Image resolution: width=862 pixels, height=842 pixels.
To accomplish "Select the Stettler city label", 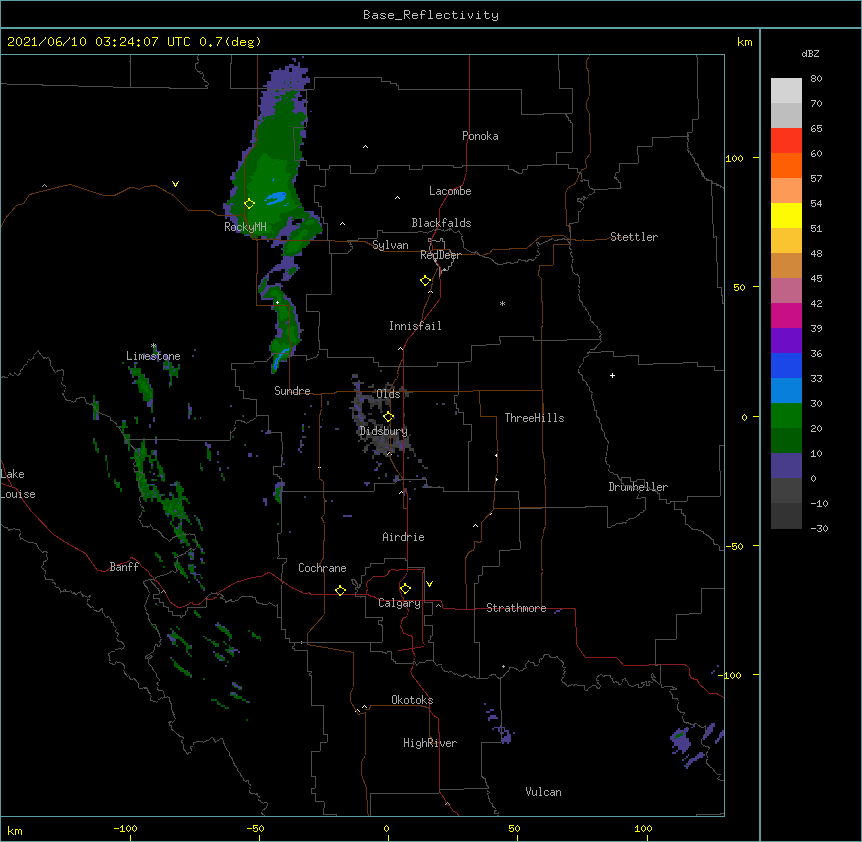I will point(634,237).
